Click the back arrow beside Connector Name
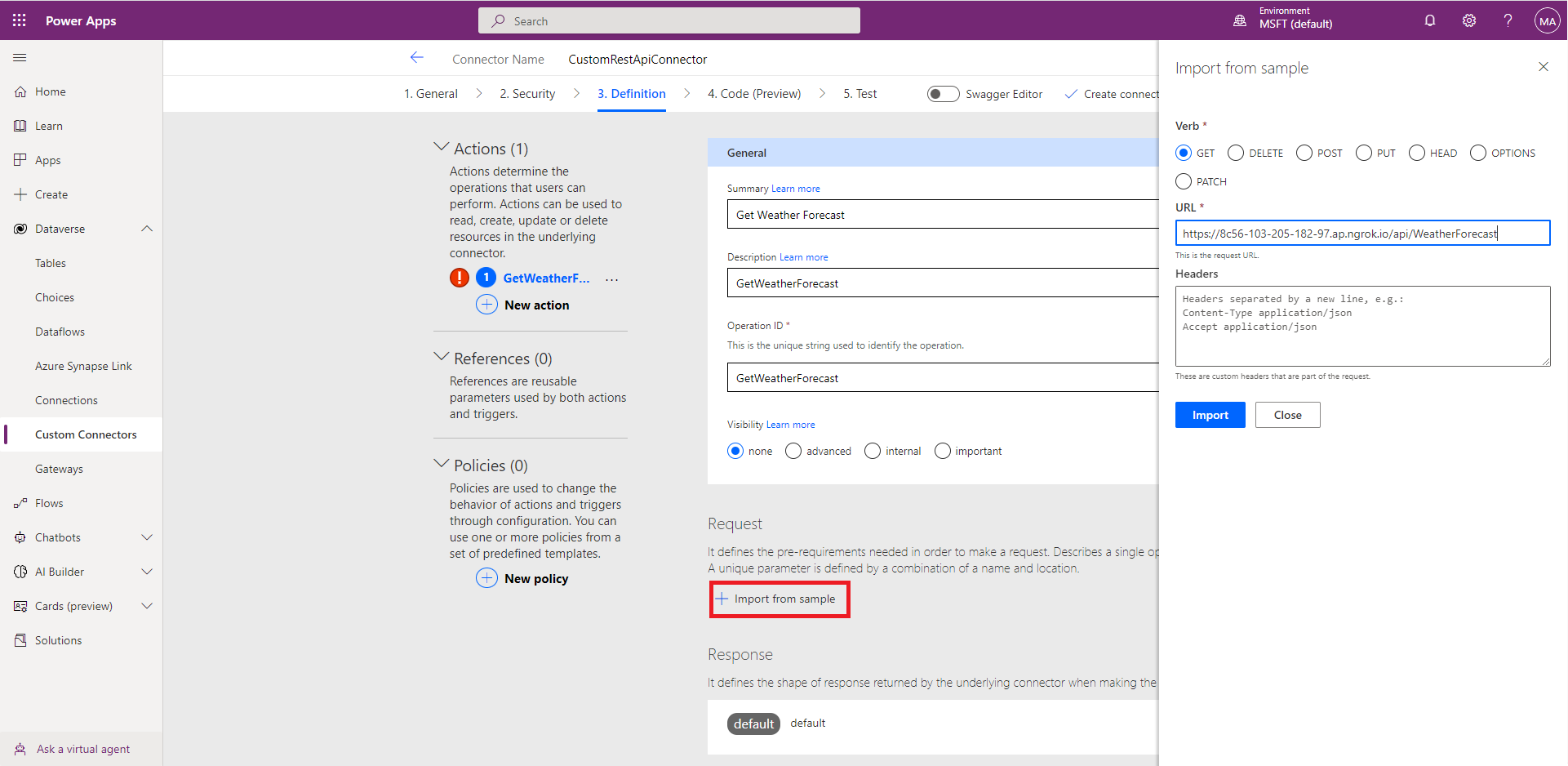The width and height of the screenshot is (1568, 766). (416, 58)
